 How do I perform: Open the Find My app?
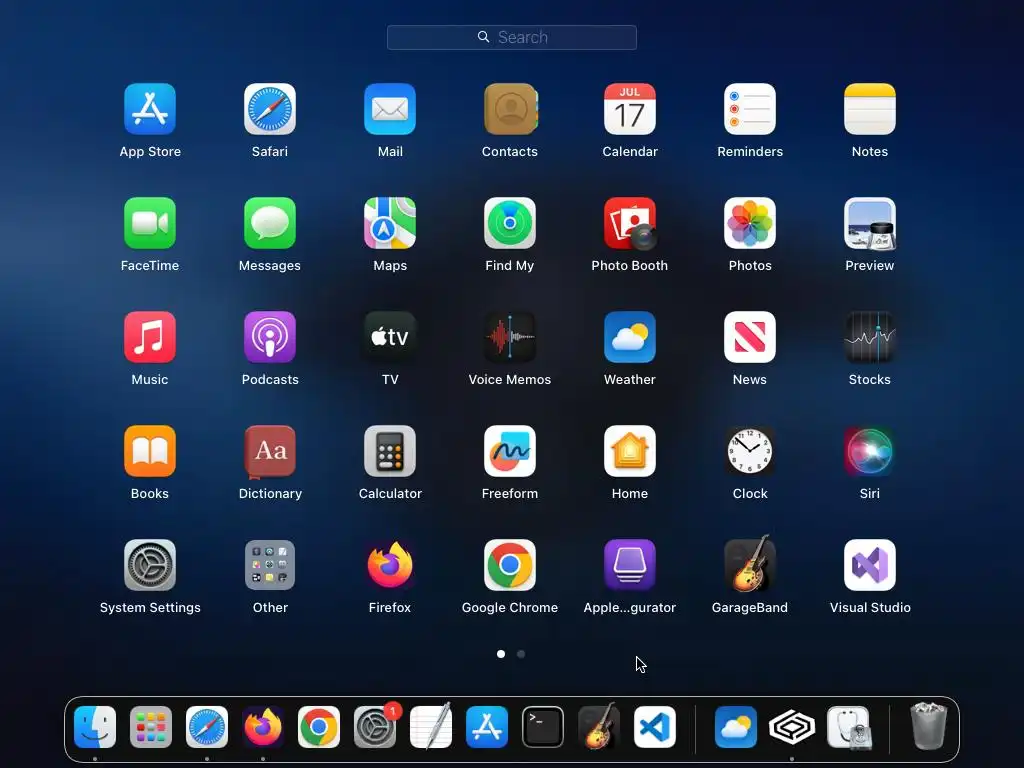(x=510, y=223)
